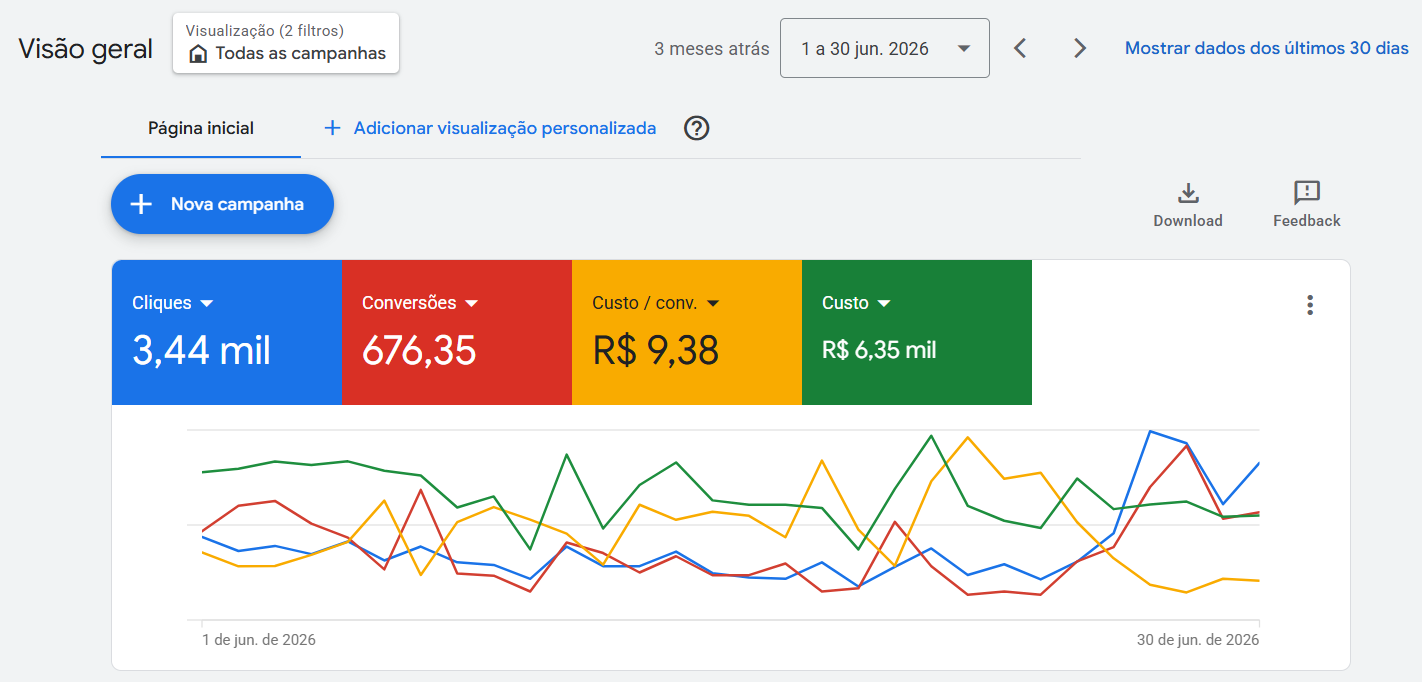Go to the next date period arrow
1422x682 pixels.
(x=1080, y=48)
